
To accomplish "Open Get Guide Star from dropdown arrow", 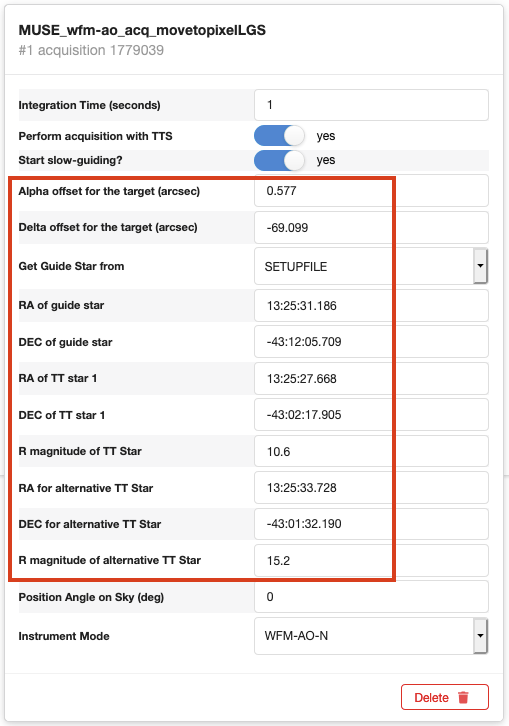I will 480,266.
